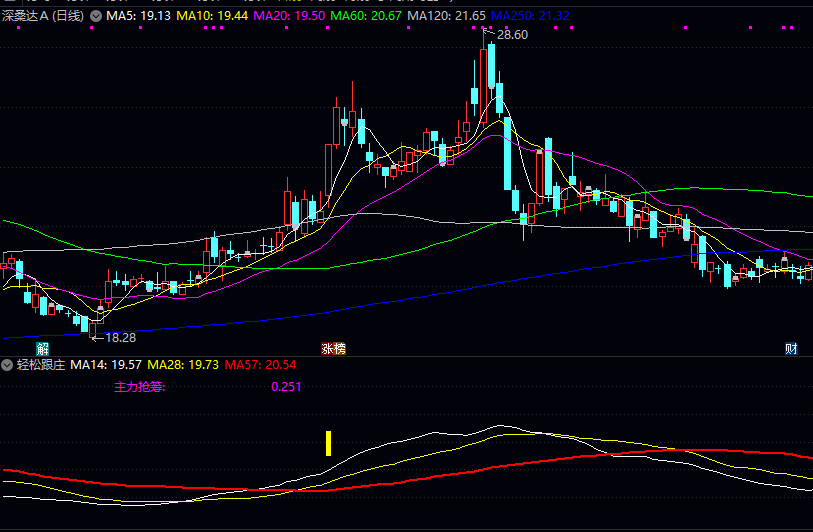813x532 pixels.
Task: Click the yellow signal bar in indicator panel
Action: 328,443
